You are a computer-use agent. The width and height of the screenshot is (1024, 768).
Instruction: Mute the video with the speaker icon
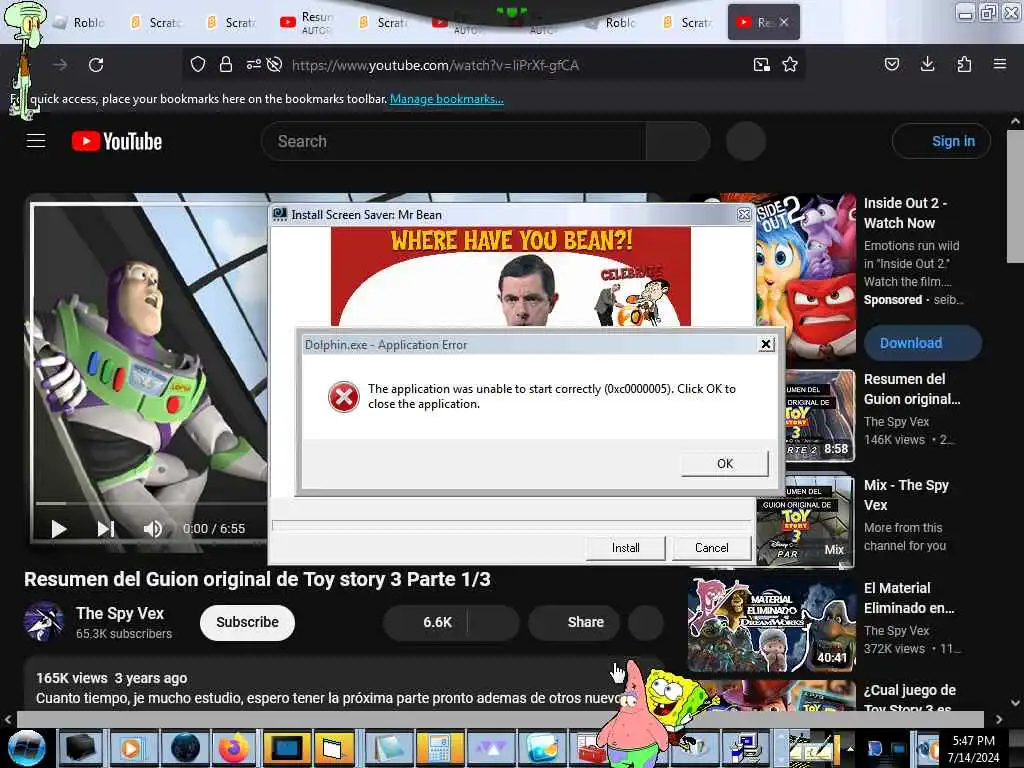pyautogui.click(x=153, y=528)
